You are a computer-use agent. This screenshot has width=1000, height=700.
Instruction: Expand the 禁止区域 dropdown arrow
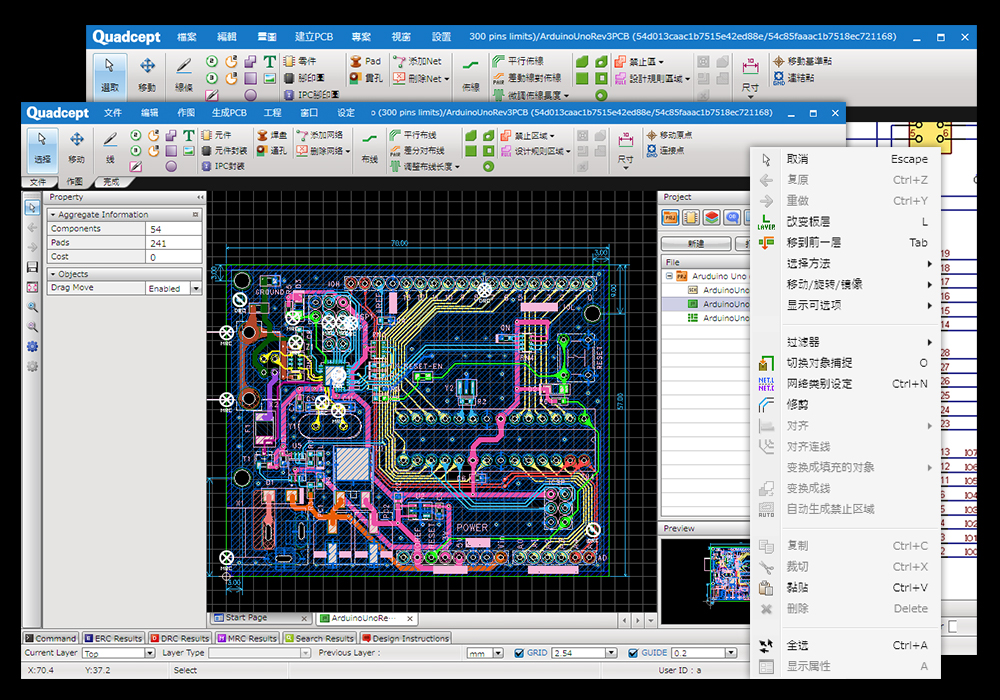tap(552, 136)
